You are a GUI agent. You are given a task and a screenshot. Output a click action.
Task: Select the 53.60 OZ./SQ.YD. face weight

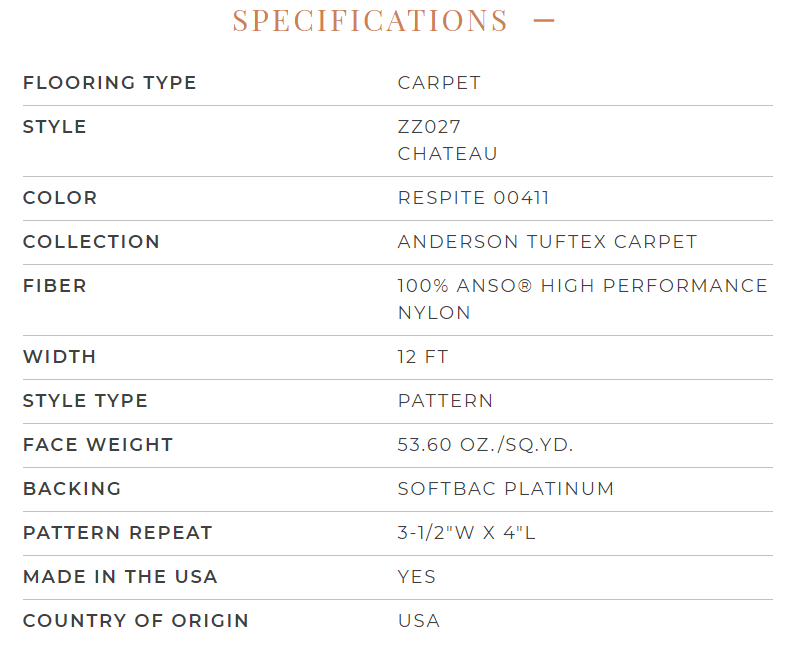(x=486, y=445)
